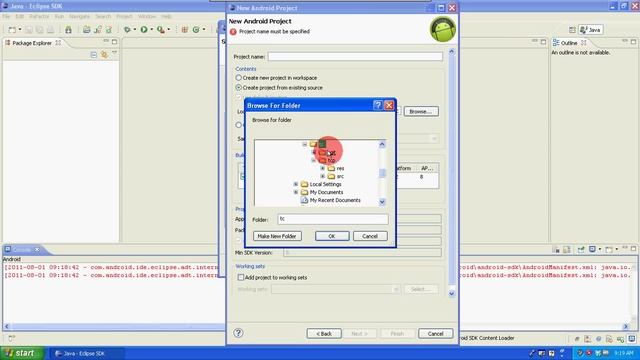Click the wizard scroll down arrow
Screen dimensions: 640x360
pos(451,293)
